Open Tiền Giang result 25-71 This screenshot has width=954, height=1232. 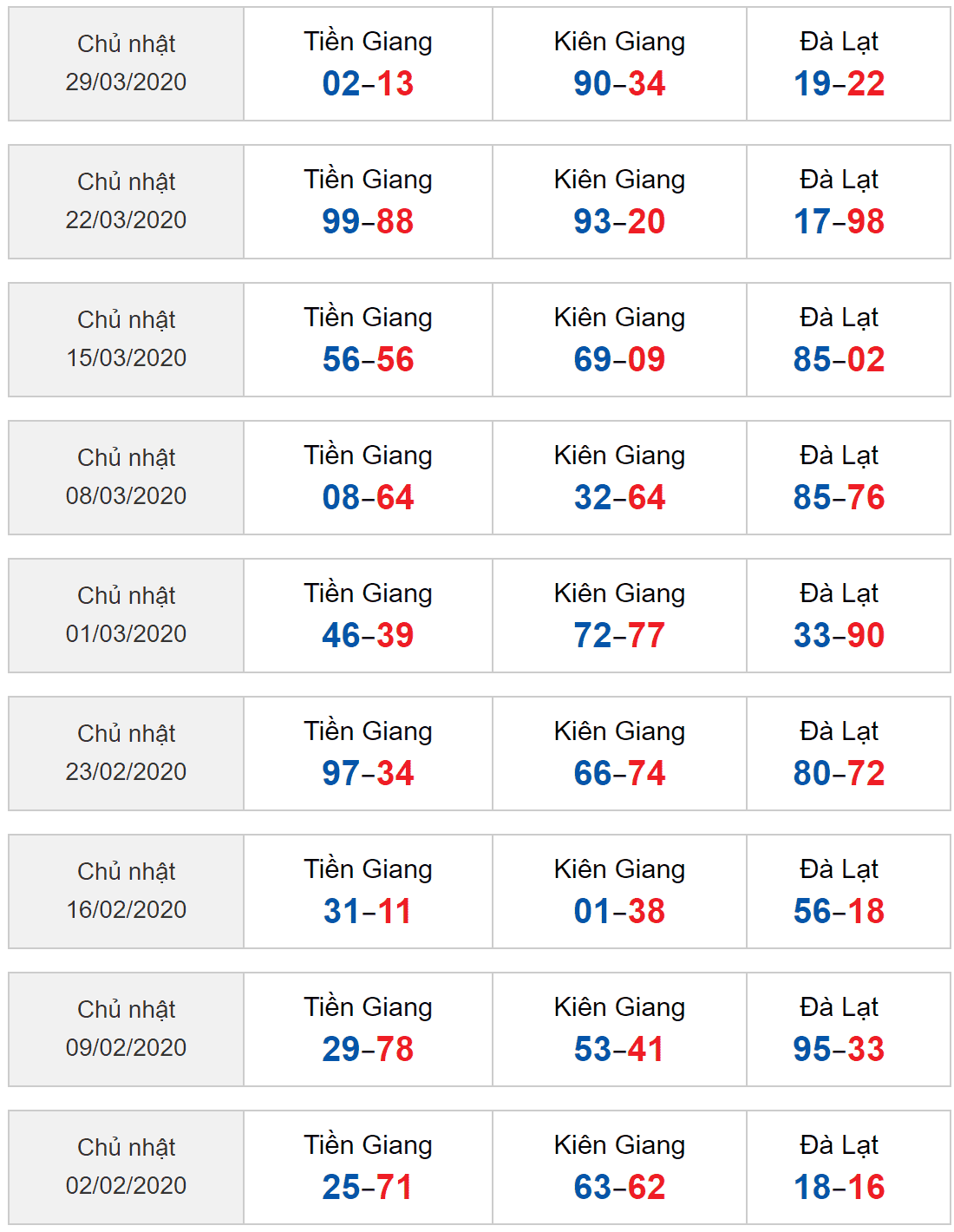tap(368, 1188)
